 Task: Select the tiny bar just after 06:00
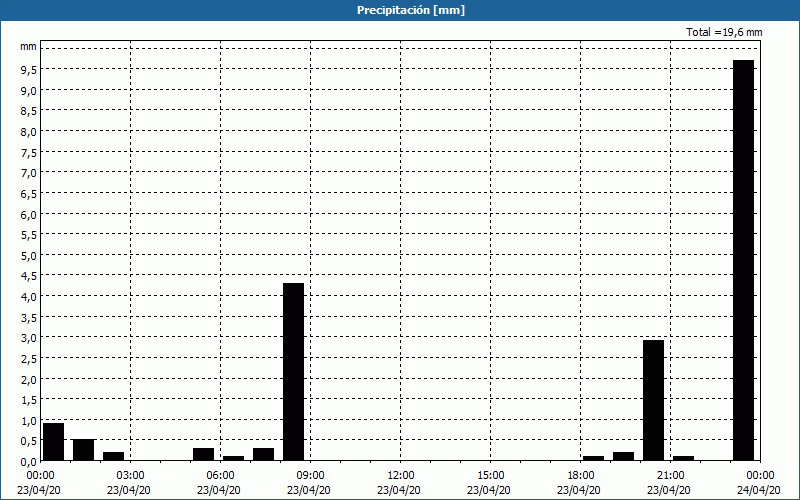point(234,458)
